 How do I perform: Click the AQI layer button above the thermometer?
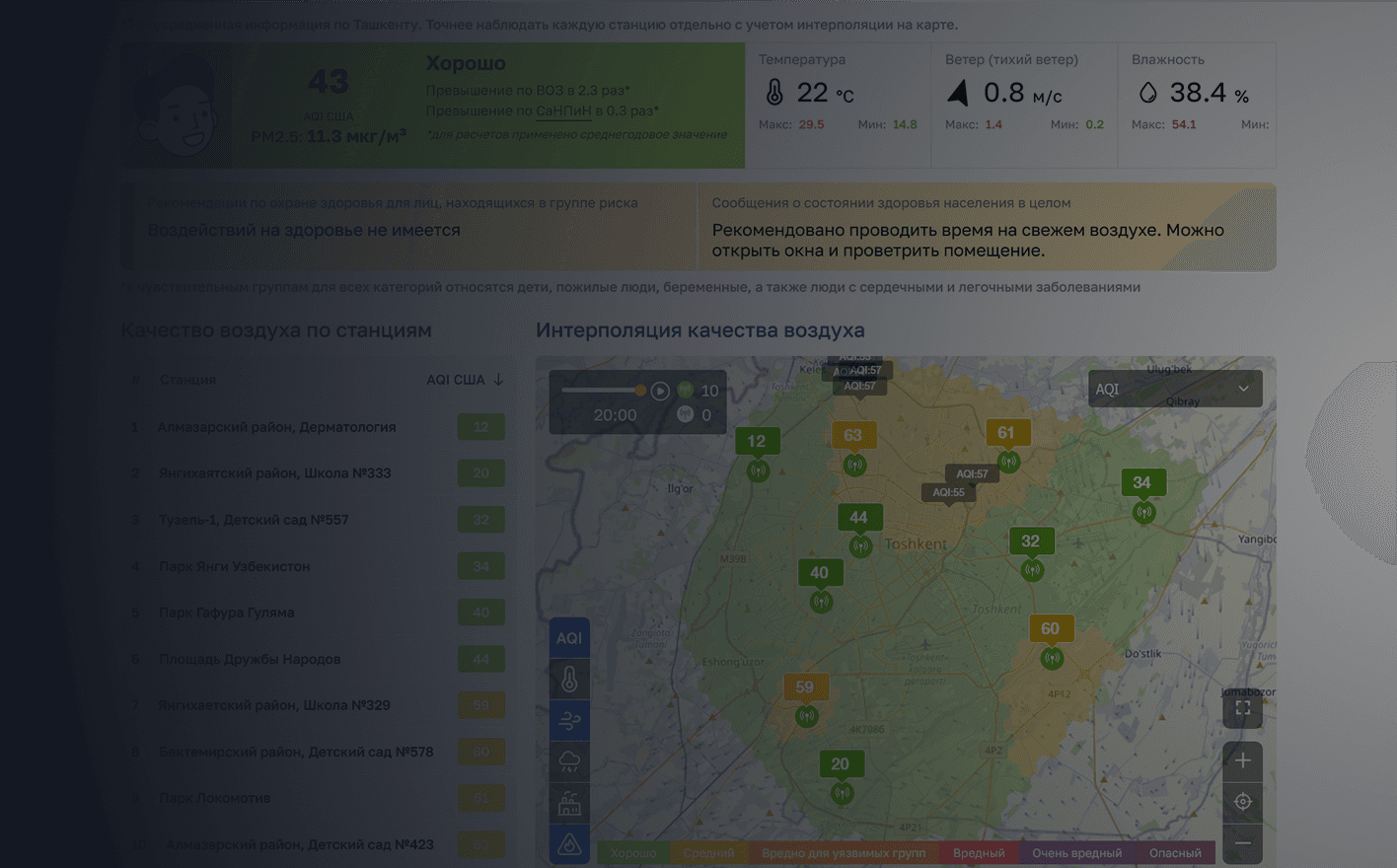pyautogui.click(x=570, y=638)
